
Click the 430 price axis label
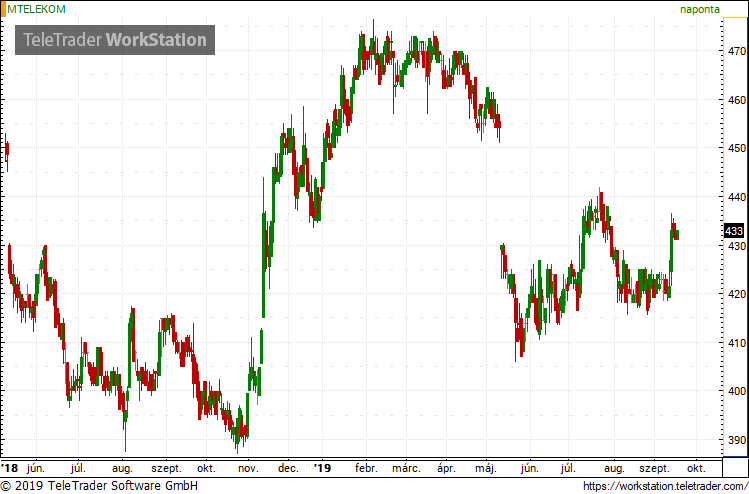(x=736, y=246)
